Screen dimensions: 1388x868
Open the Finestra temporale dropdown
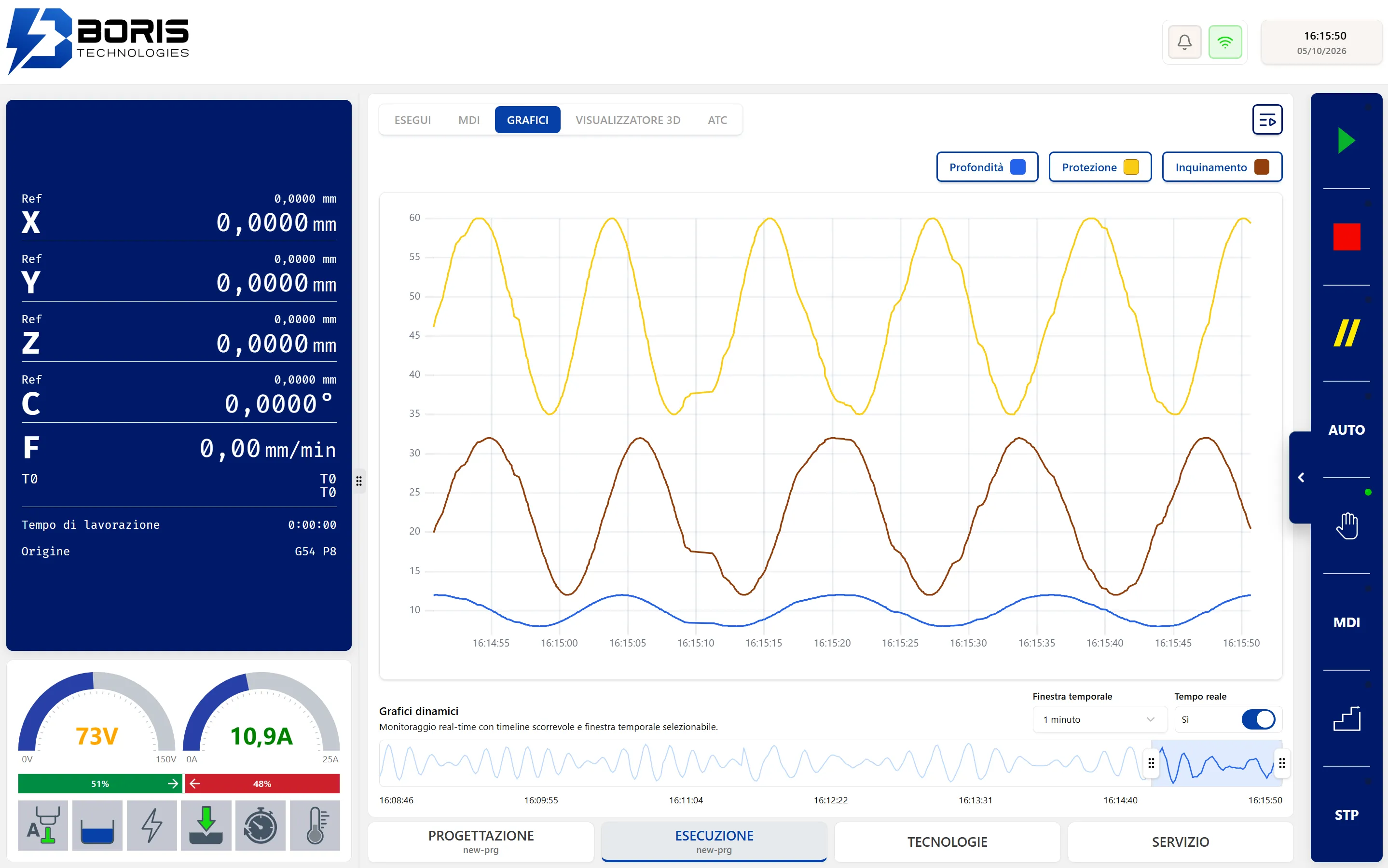1099,719
